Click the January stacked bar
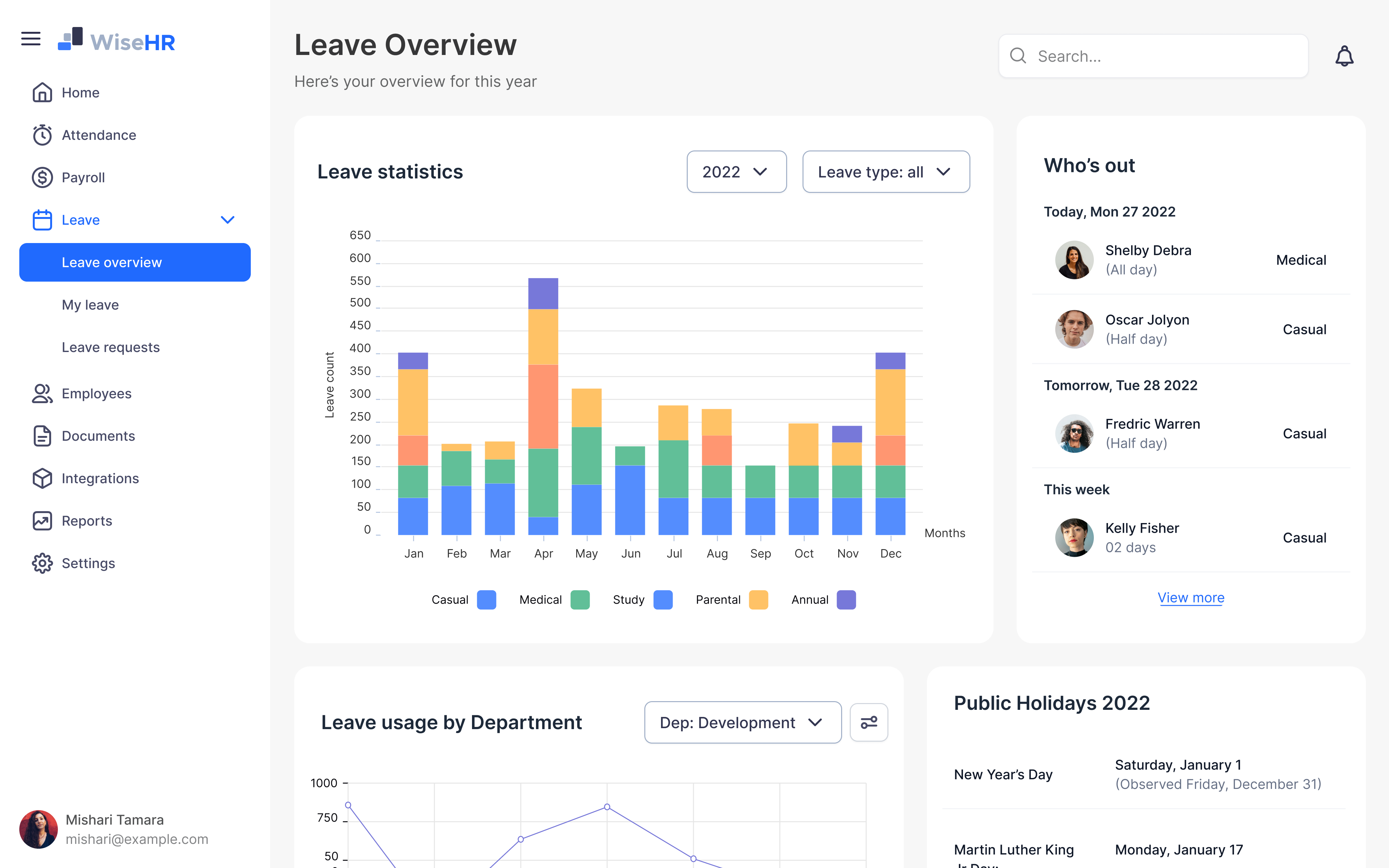This screenshot has height=868, width=1389. tap(413, 444)
